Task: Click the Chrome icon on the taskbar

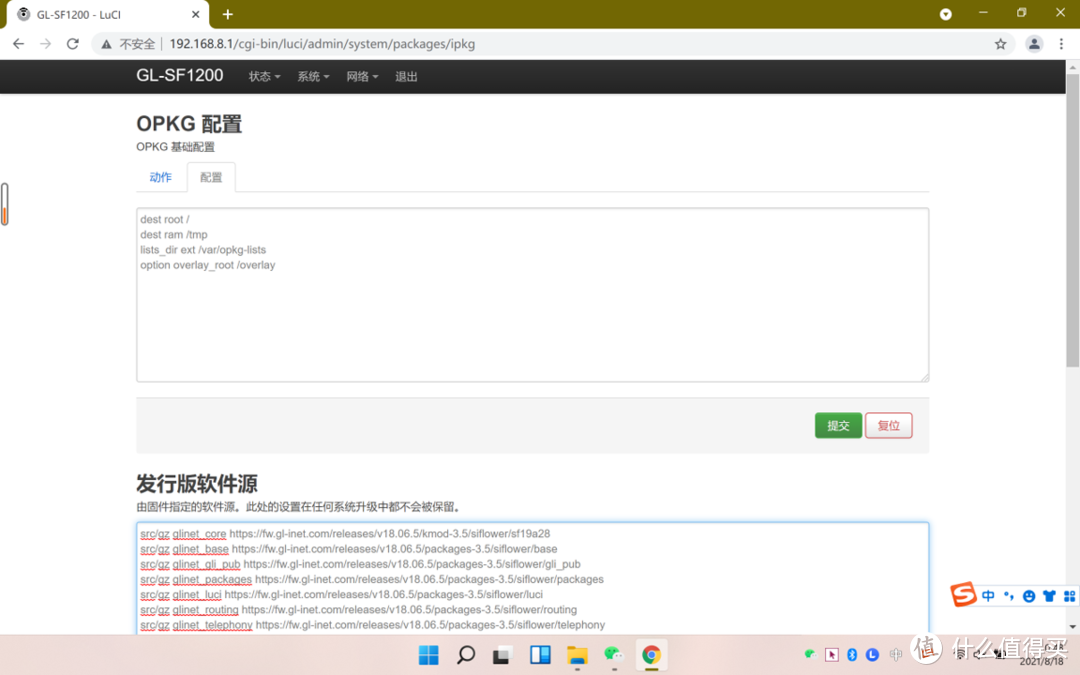Action: click(x=651, y=655)
